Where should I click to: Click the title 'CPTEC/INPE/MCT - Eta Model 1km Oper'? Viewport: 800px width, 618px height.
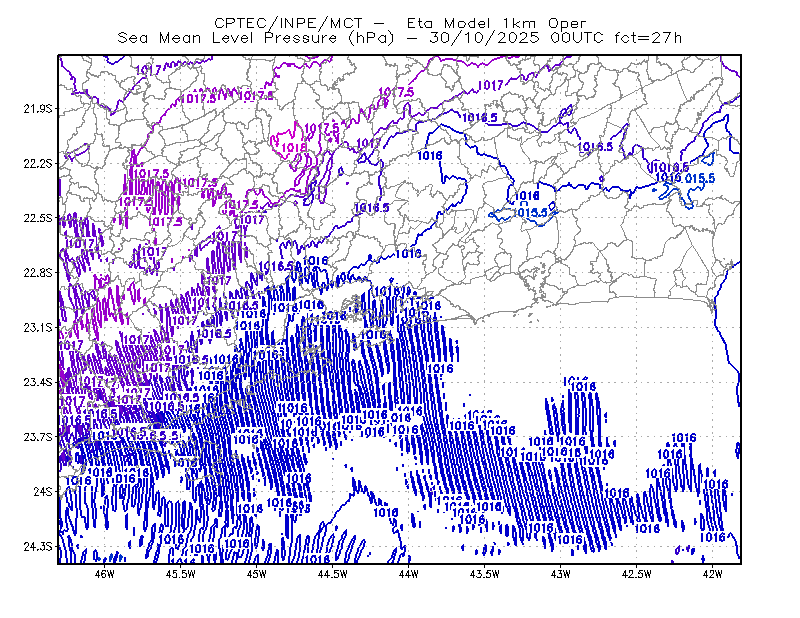point(400,23)
